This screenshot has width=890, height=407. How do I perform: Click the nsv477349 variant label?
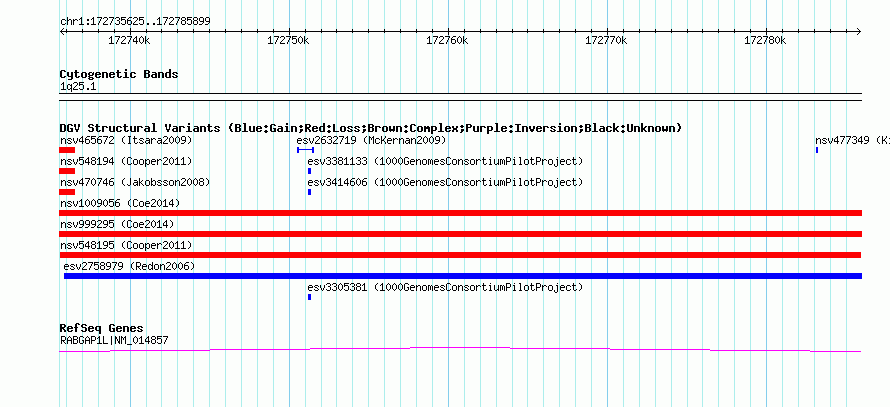tap(852, 140)
